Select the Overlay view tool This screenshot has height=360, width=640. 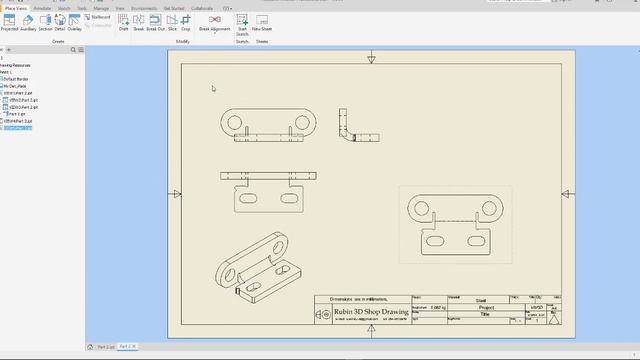click(x=74, y=22)
